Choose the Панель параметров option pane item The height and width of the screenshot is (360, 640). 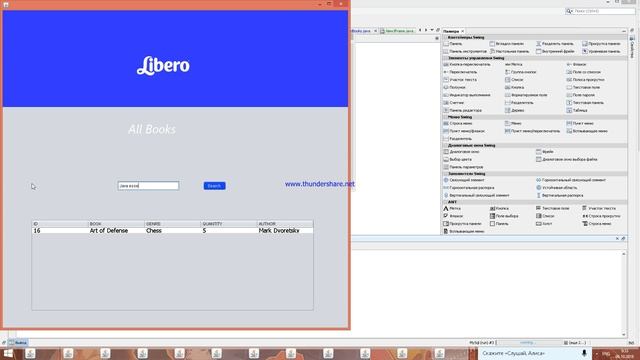pyautogui.click(x=463, y=167)
